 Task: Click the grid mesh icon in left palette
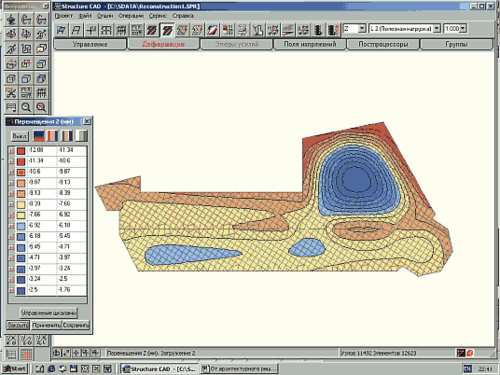(41, 92)
